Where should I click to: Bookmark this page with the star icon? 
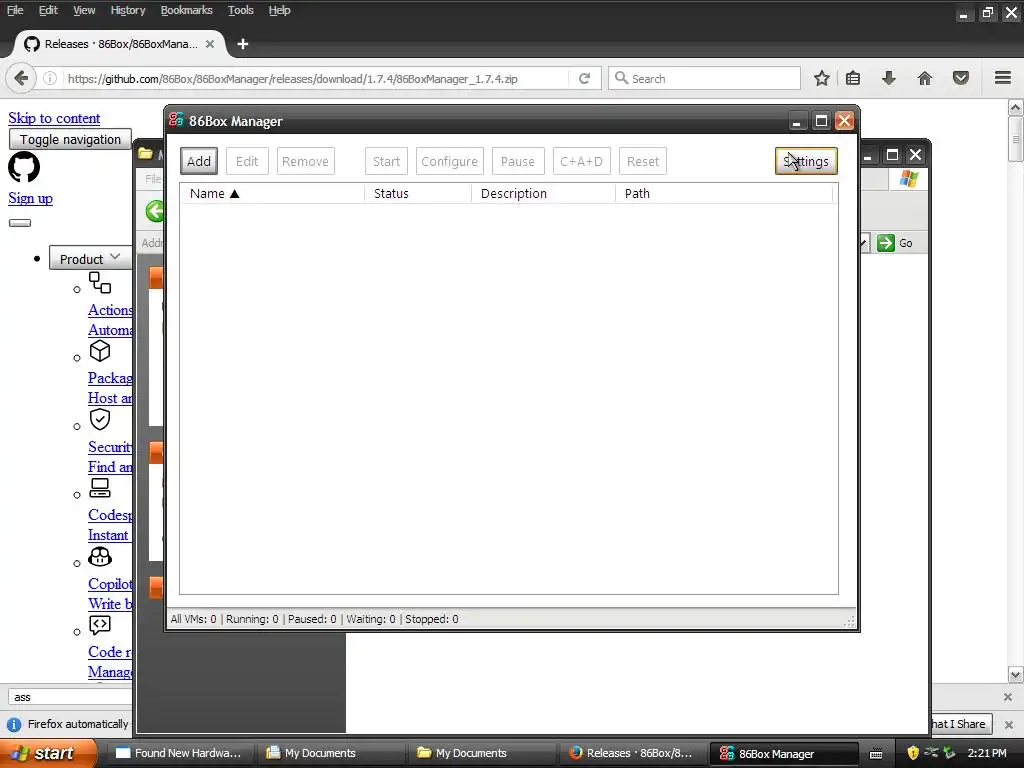(822, 78)
